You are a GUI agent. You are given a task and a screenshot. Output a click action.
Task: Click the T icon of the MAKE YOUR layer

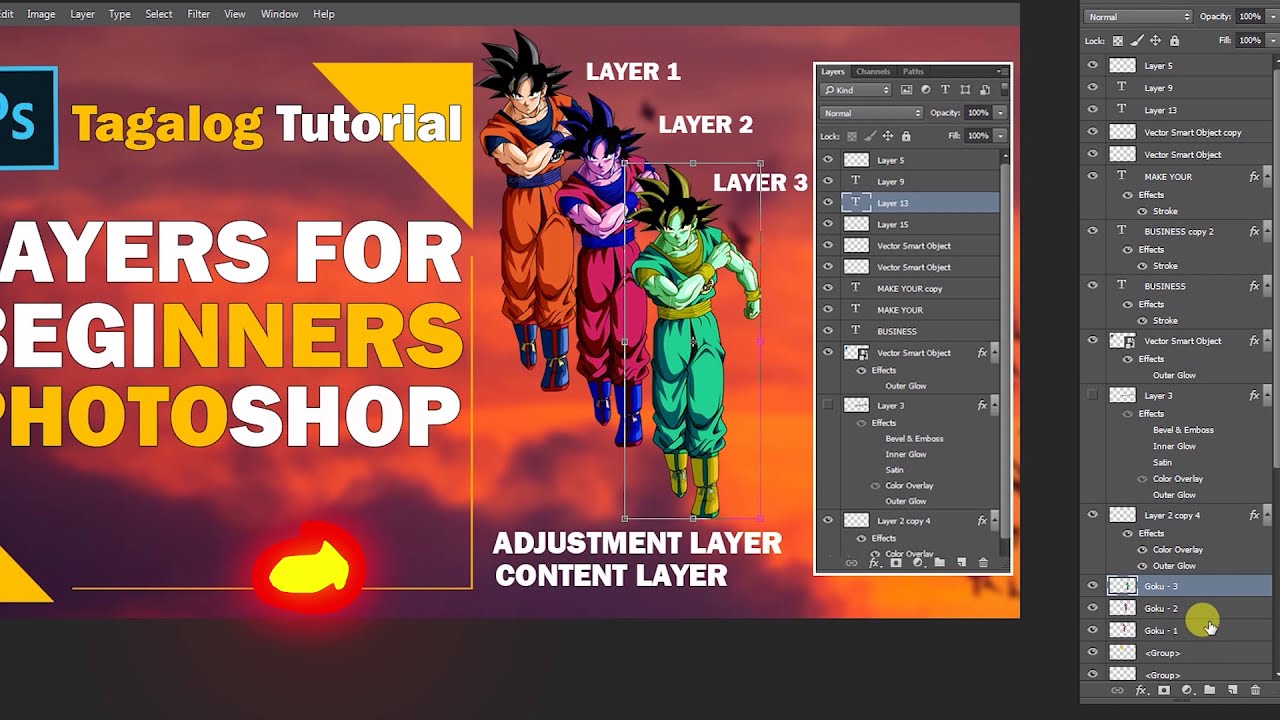click(x=1122, y=176)
